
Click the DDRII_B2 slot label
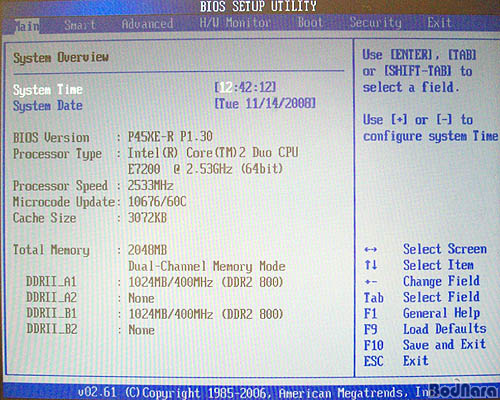pos(51,329)
